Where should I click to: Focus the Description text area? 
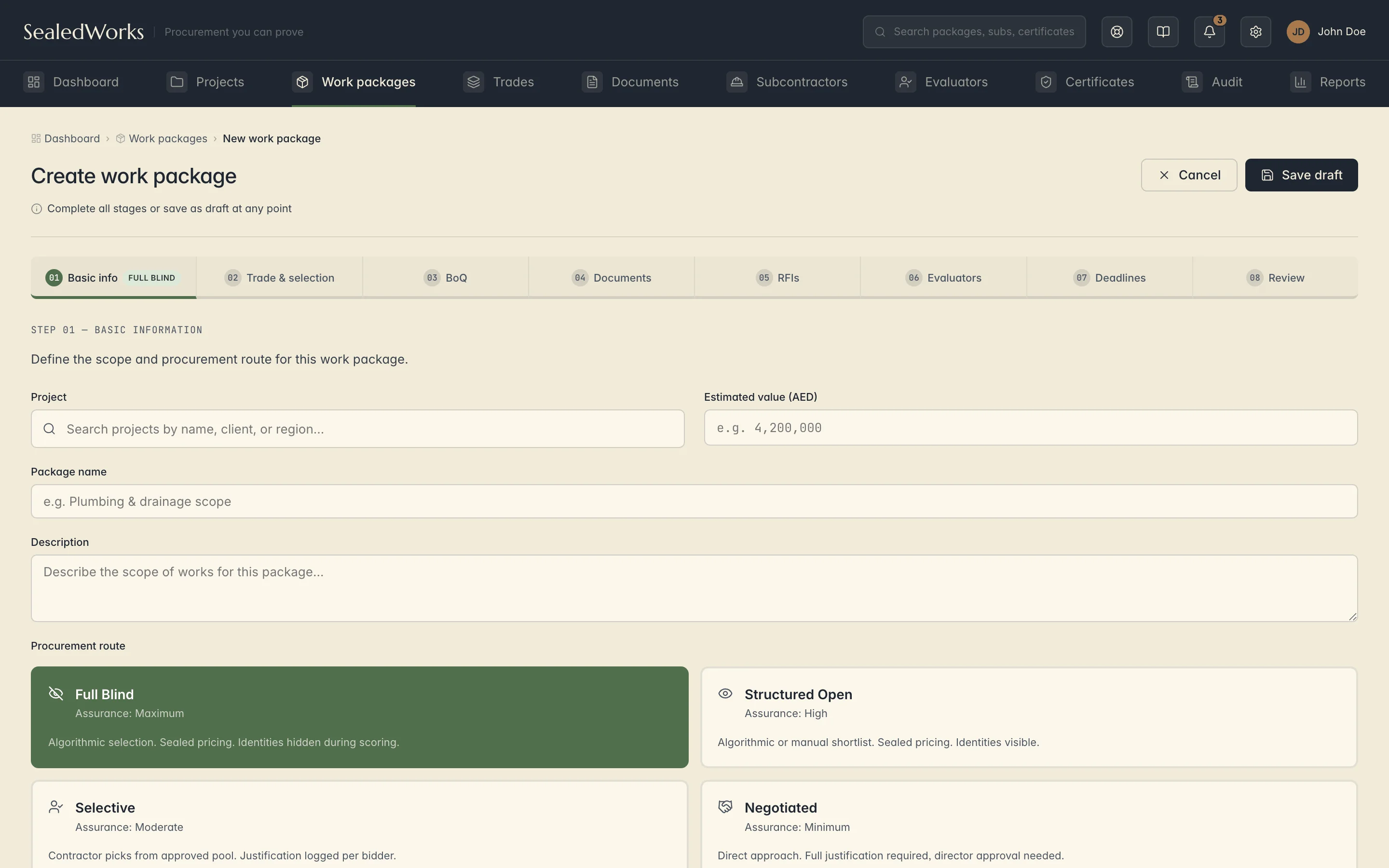(694, 588)
